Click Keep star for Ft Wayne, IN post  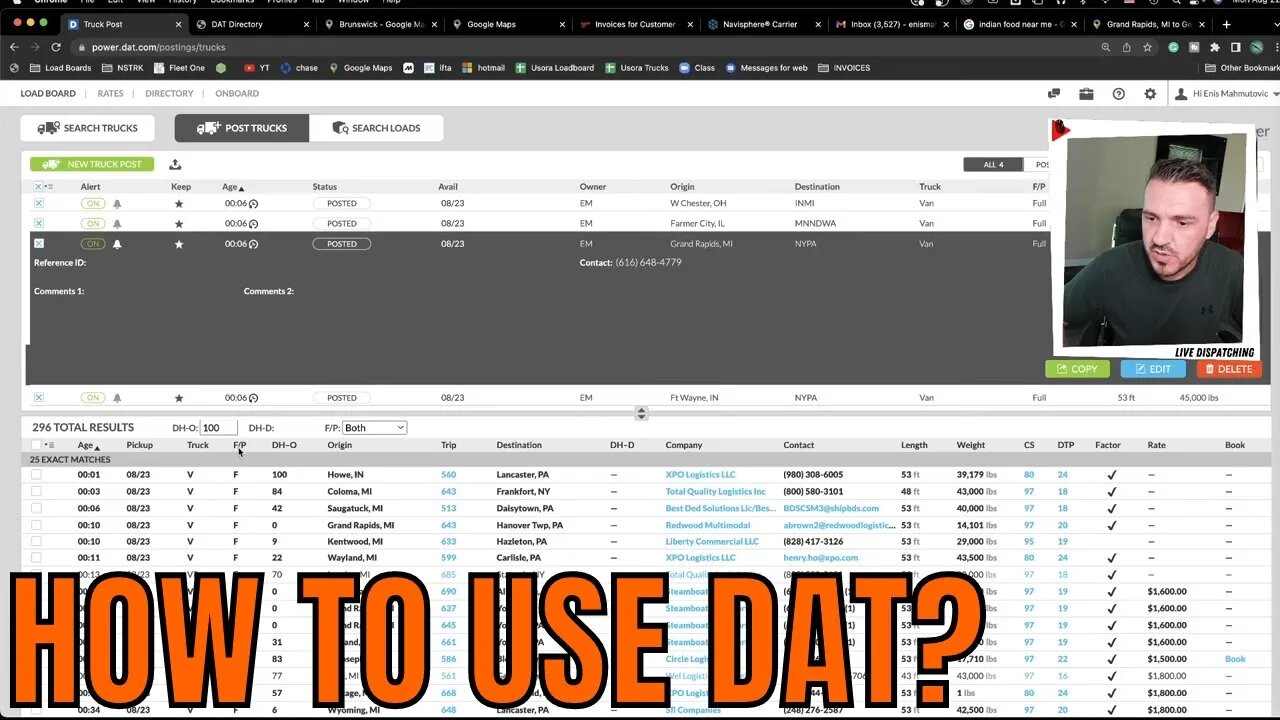179,398
